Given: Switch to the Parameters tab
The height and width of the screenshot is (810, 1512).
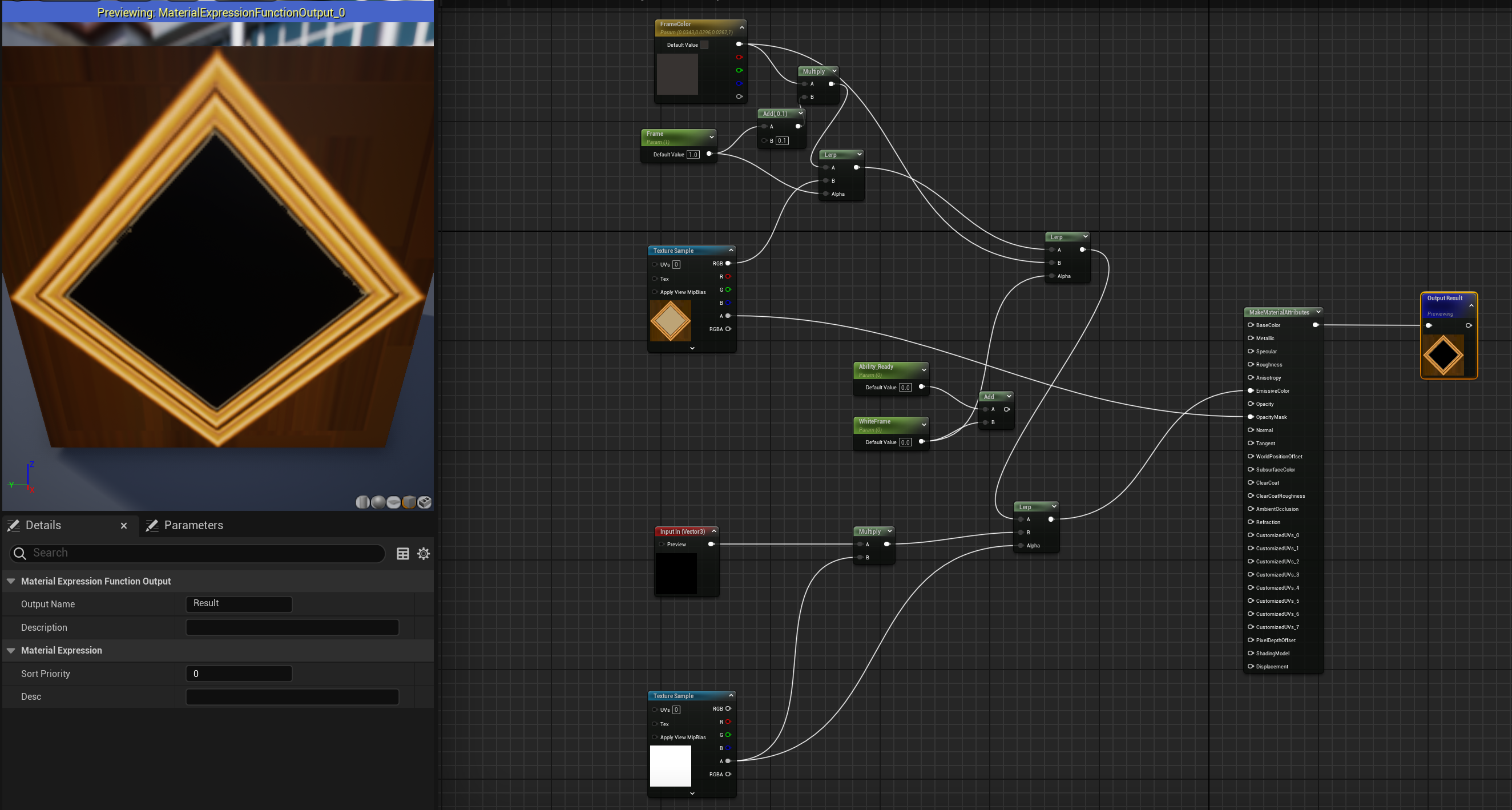Looking at the screenshot, I should pyautogui.click(x=193, y=525).
